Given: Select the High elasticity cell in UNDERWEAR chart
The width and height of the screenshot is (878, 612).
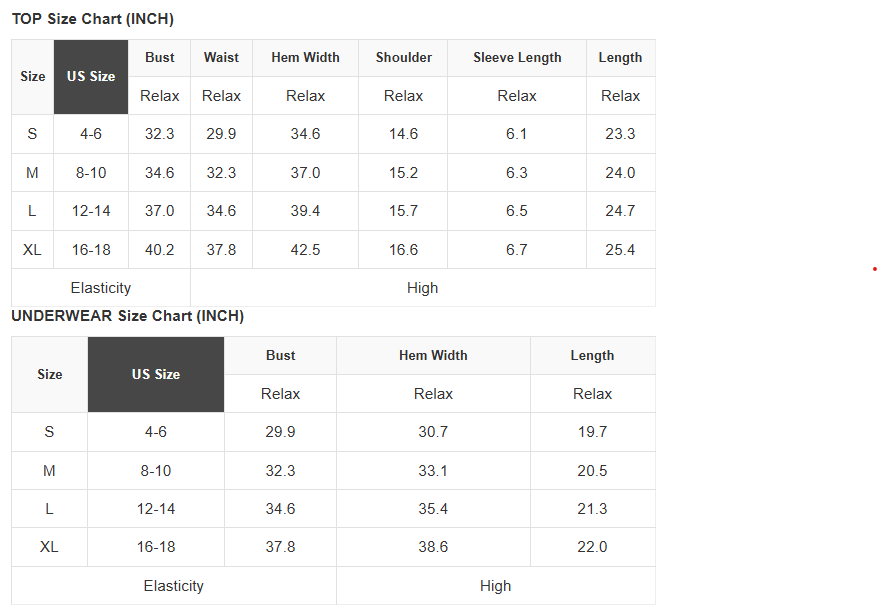Looking at the screenshot, I should tap(495, 586).
